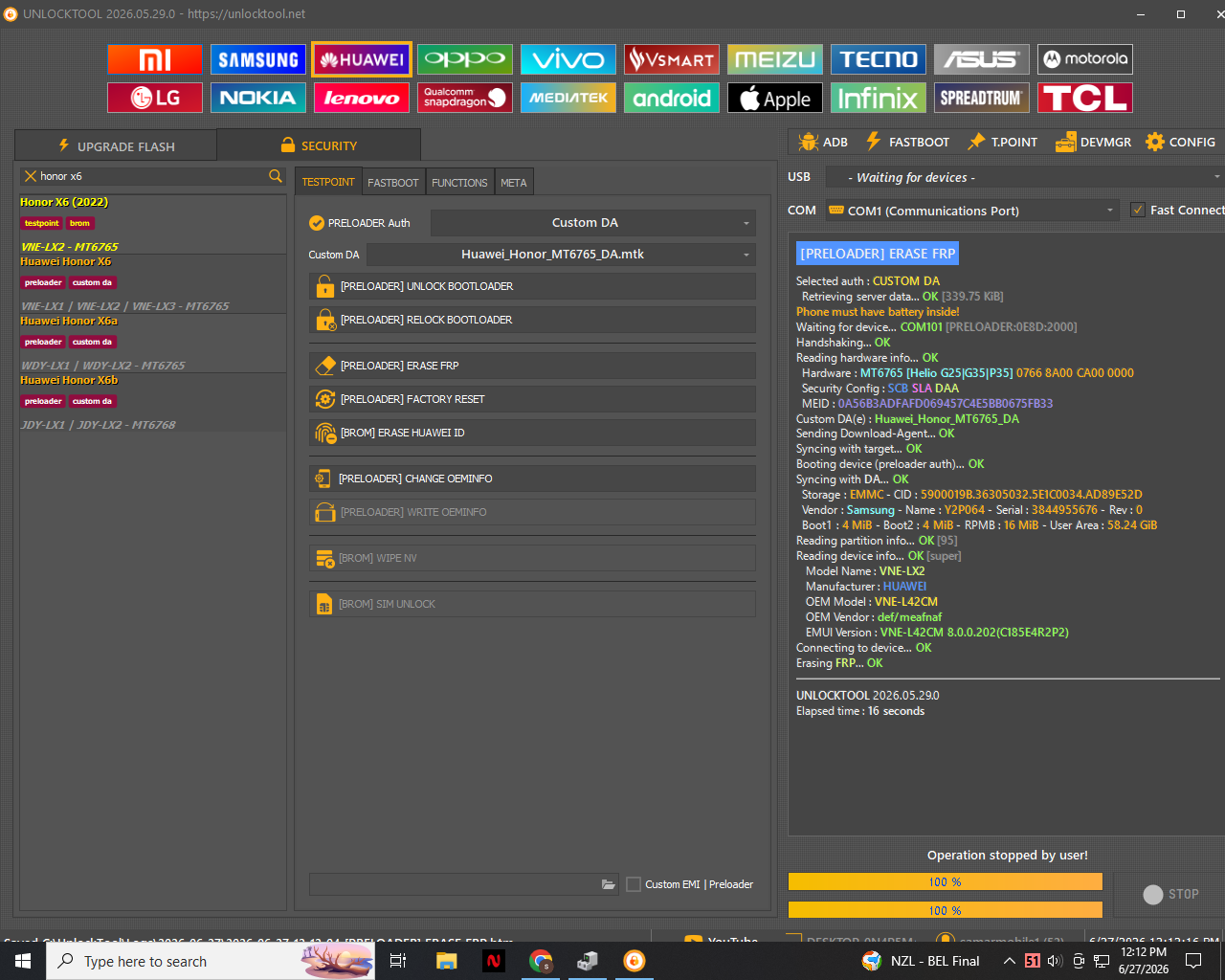Open the Apple brand section
This screenshot has height=980, width=1225.
(775, 98)
